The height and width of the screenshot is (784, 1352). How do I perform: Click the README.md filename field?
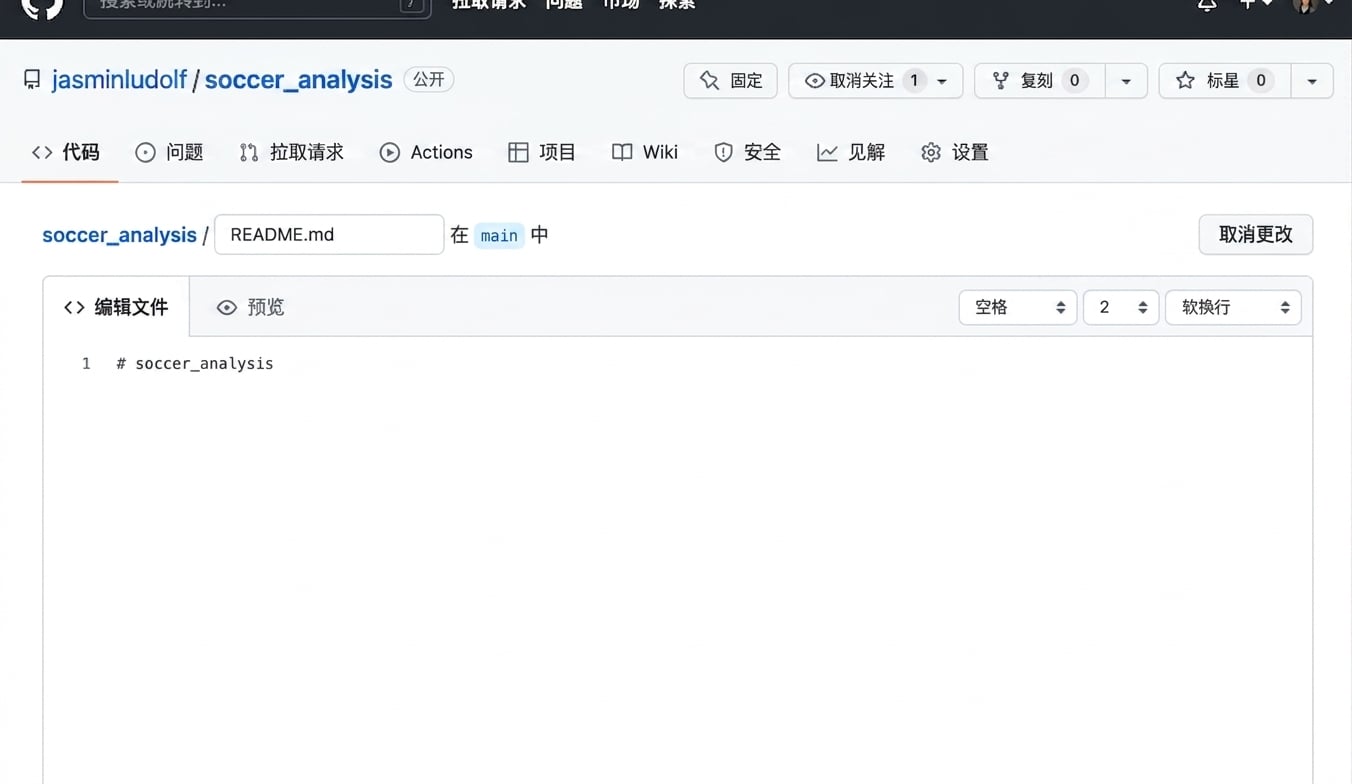pyautogui.click(x=329, y=235)
